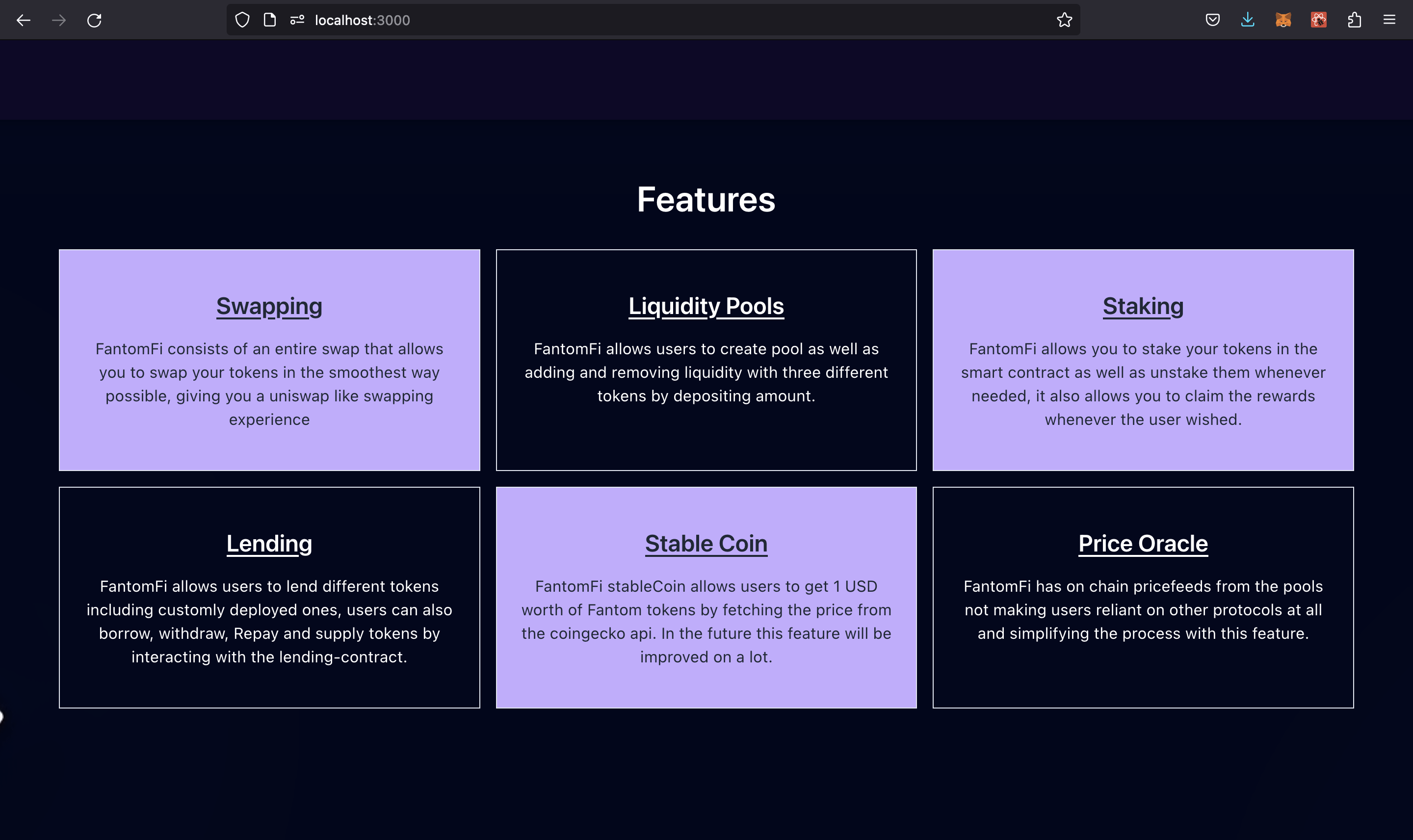Click the browser back arrow
Screen dimensions: 1413x840
(23, 21)
